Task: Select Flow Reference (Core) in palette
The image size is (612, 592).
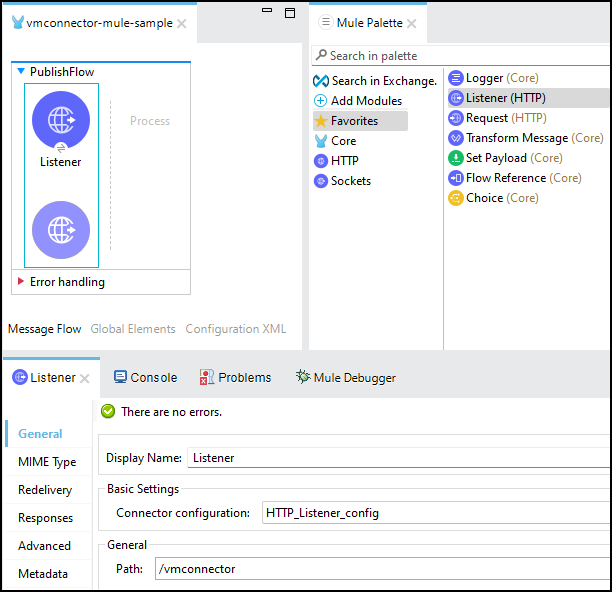Action: [x=523, y=178]
